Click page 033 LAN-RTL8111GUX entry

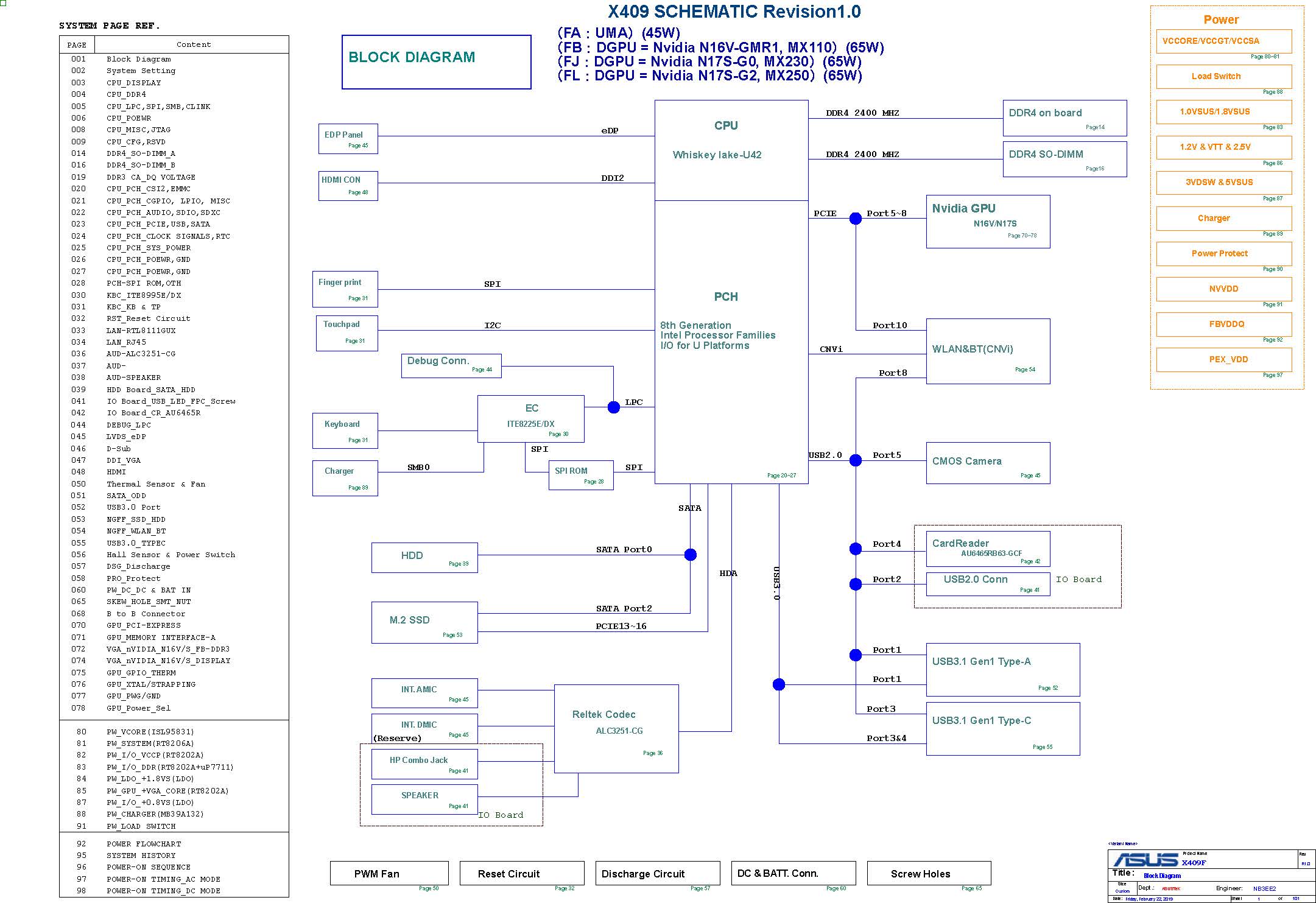141,331
